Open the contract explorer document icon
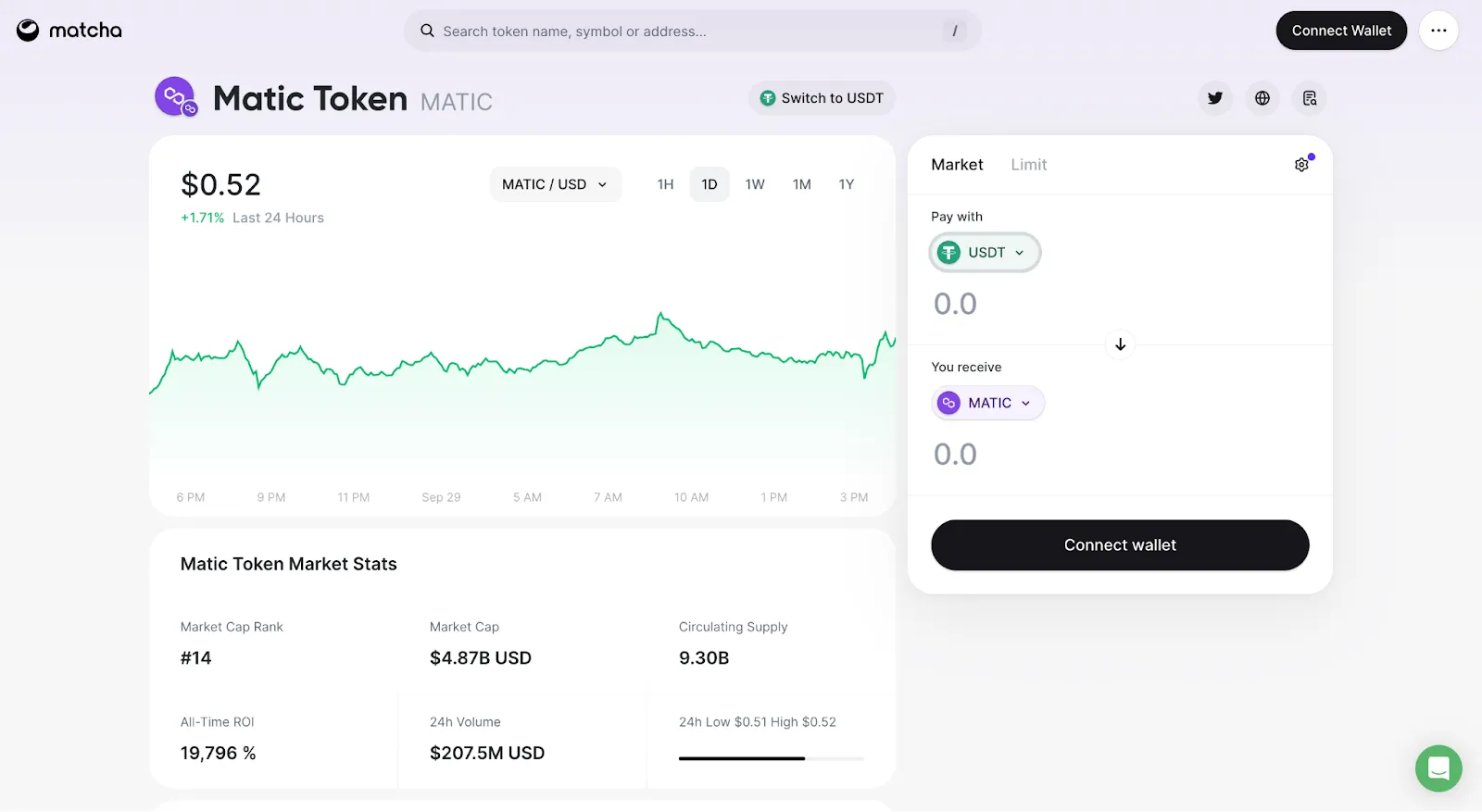The height and width of the screenshot is (812, 1482). tap(1310, 98)
